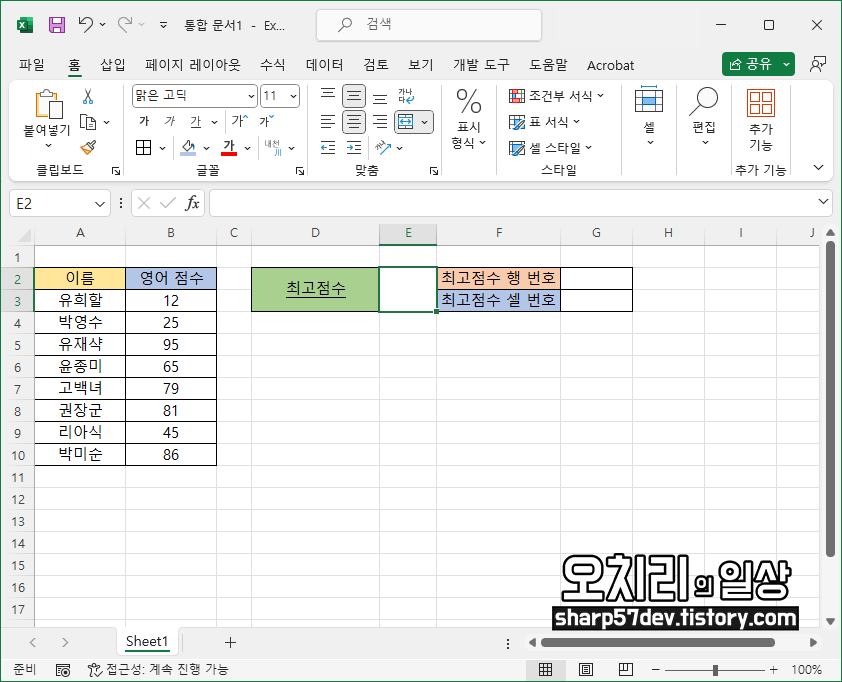Toggle underline 가 formatting
Image resolution: width=842 pixels, height=682 pixels.
click(195, 122)
